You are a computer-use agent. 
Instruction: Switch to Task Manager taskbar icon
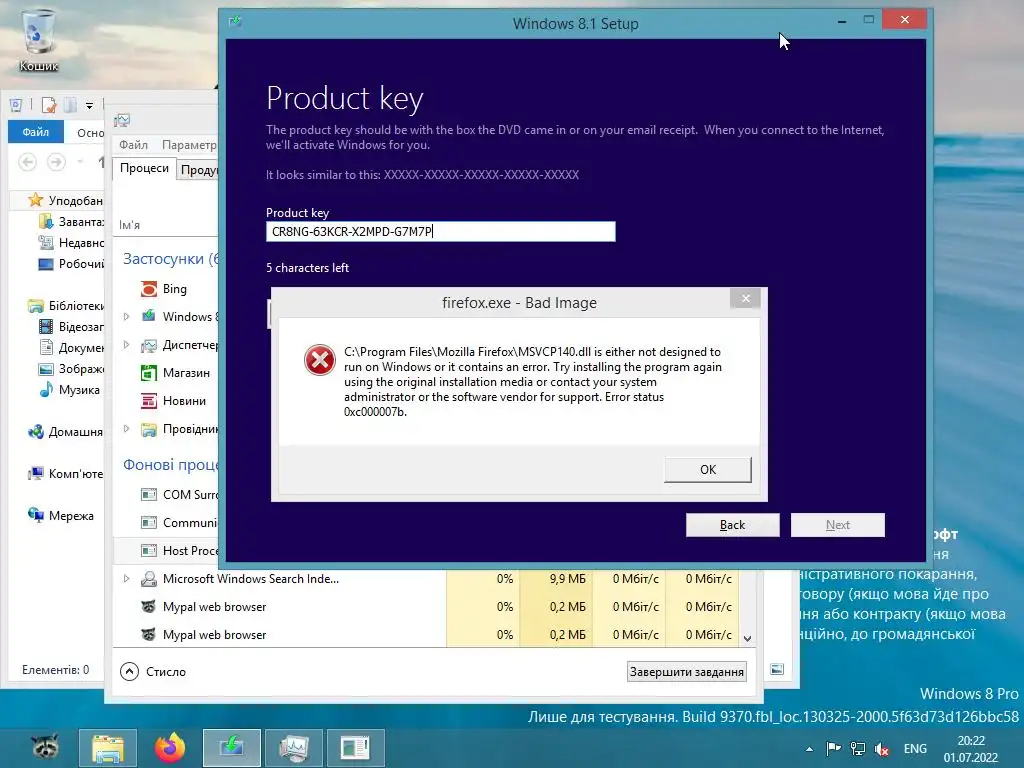[x=294, y=748]
